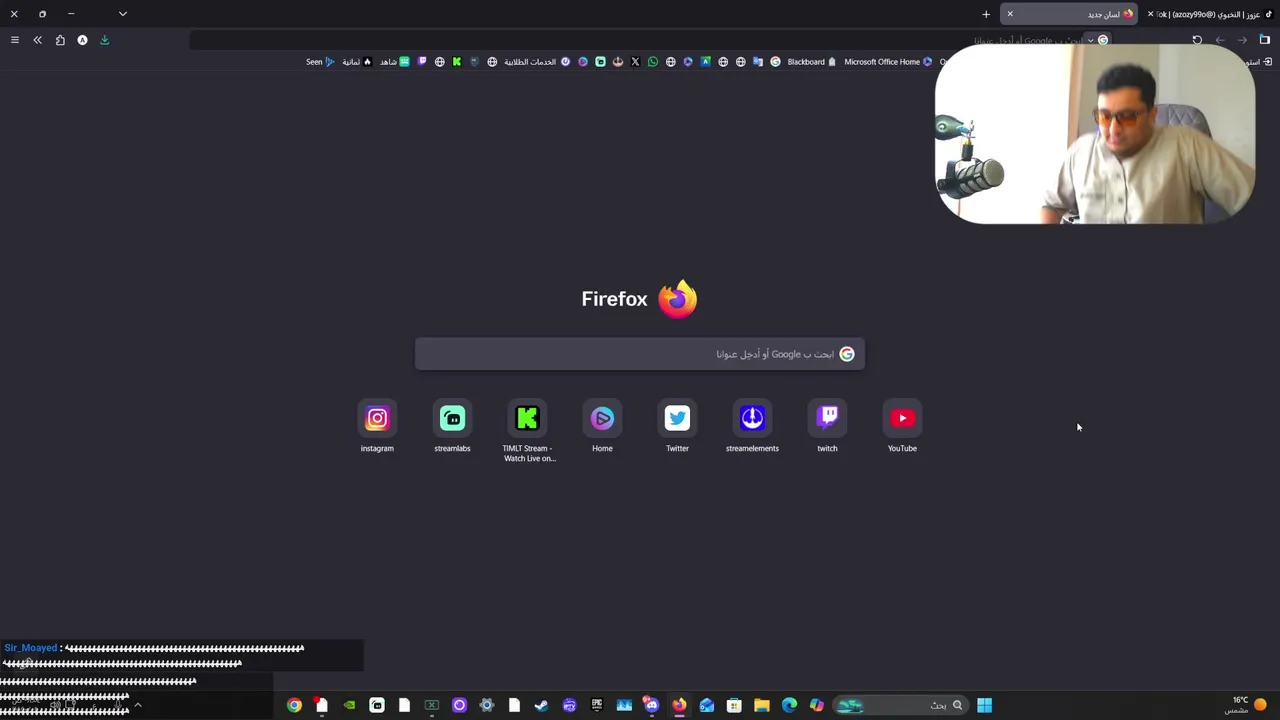Open the ثمانية bookmark
The width and height of the screenshot is (1280, 720).
[357, 62]
